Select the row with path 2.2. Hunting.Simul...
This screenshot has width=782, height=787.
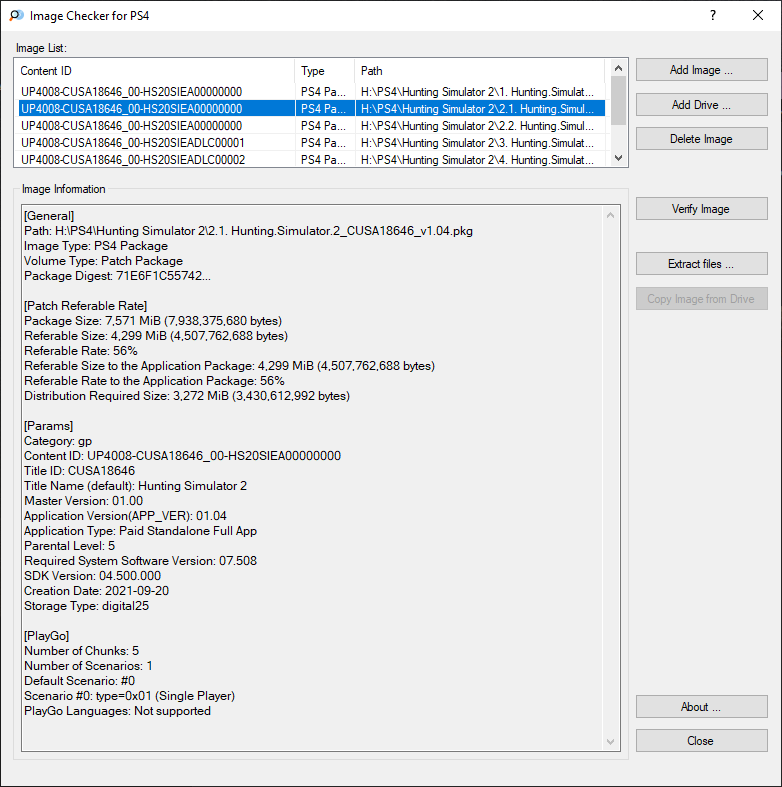[x=312, y=125]
